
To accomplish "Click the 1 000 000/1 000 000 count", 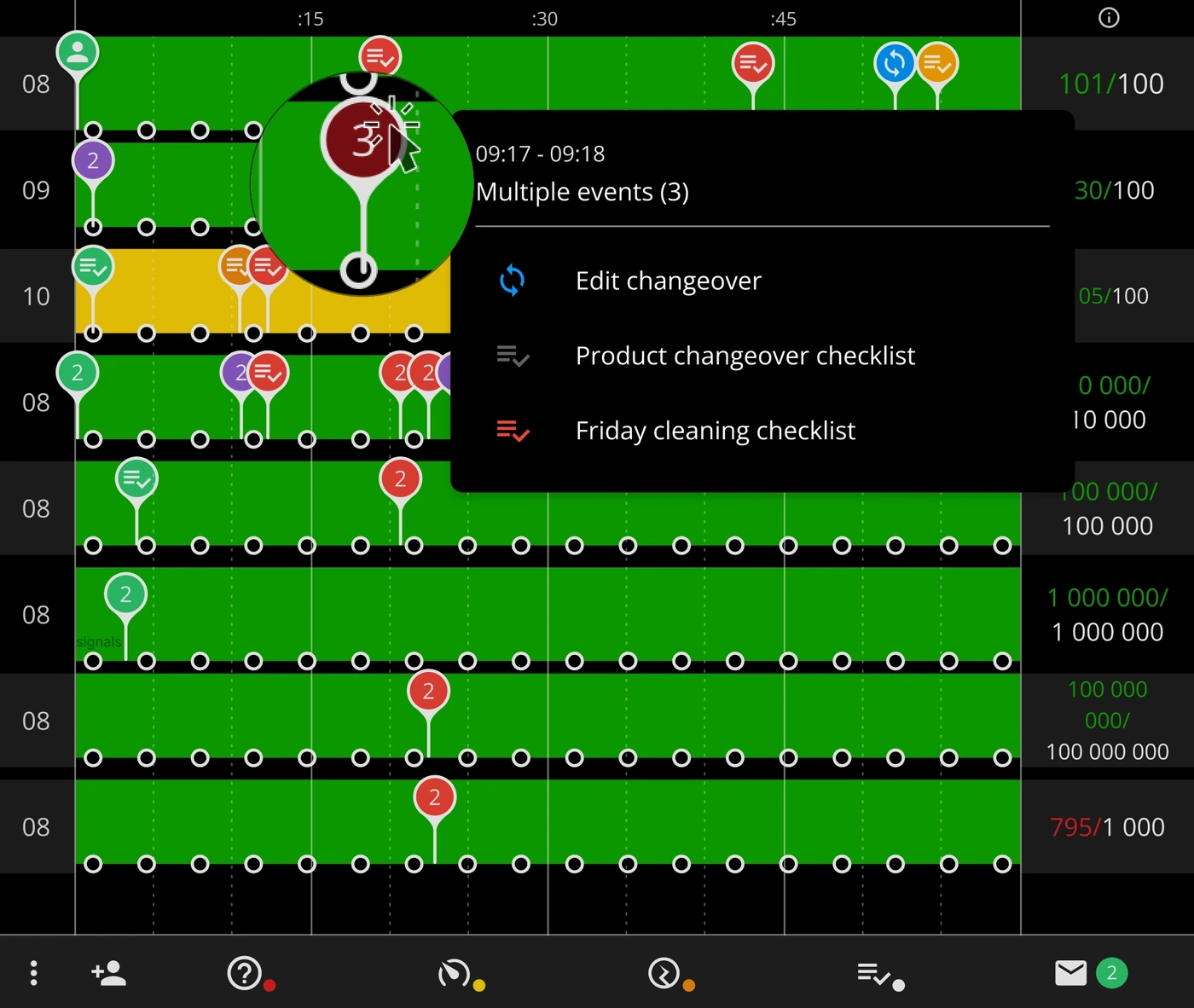I will click(1107, 615).
